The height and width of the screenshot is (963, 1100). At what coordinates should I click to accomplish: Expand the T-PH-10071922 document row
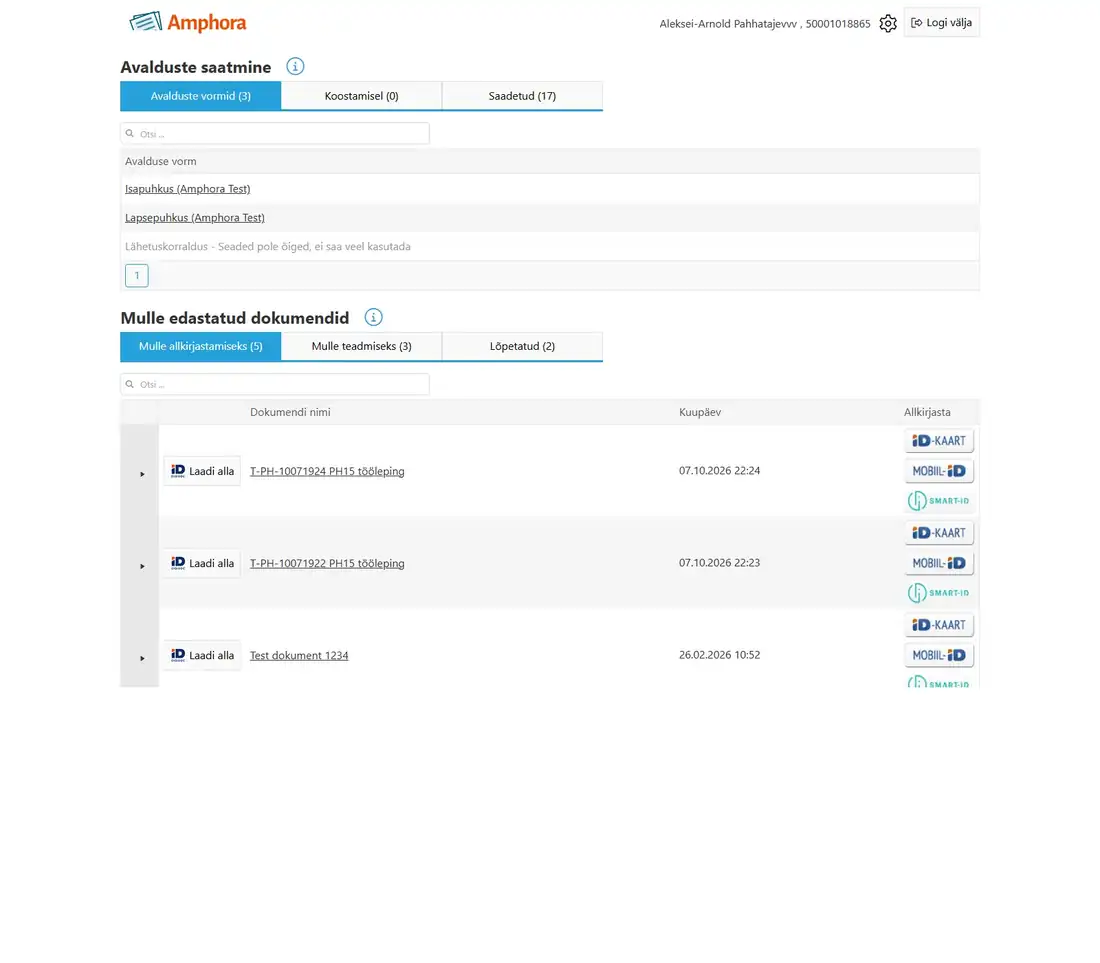point(142,566)
